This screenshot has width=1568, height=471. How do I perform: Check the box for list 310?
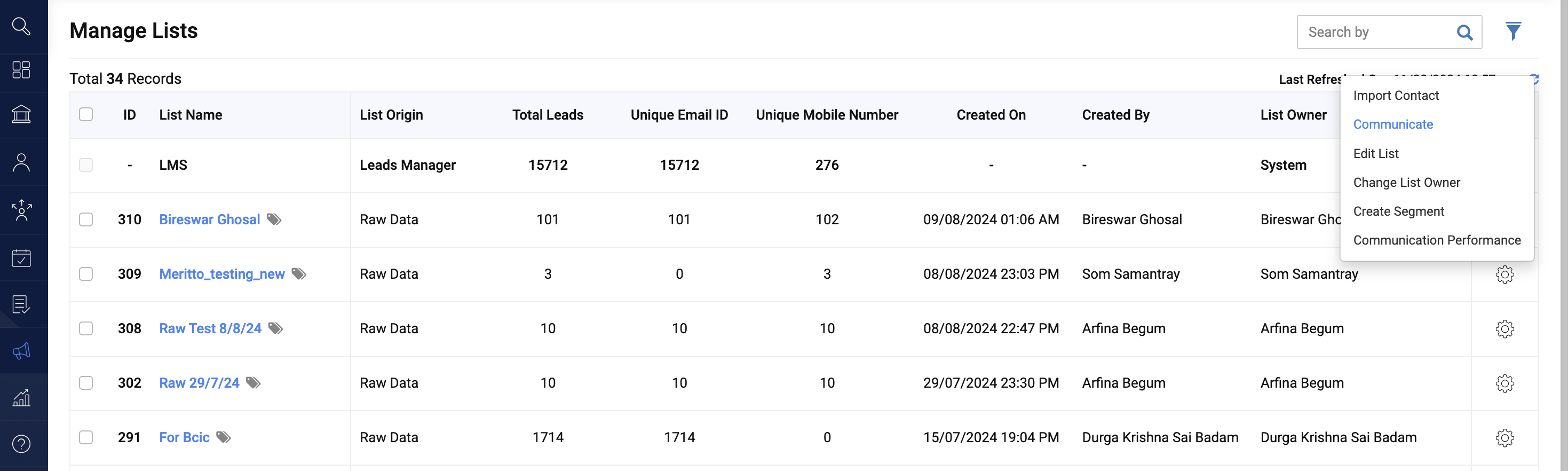point(86,219)
